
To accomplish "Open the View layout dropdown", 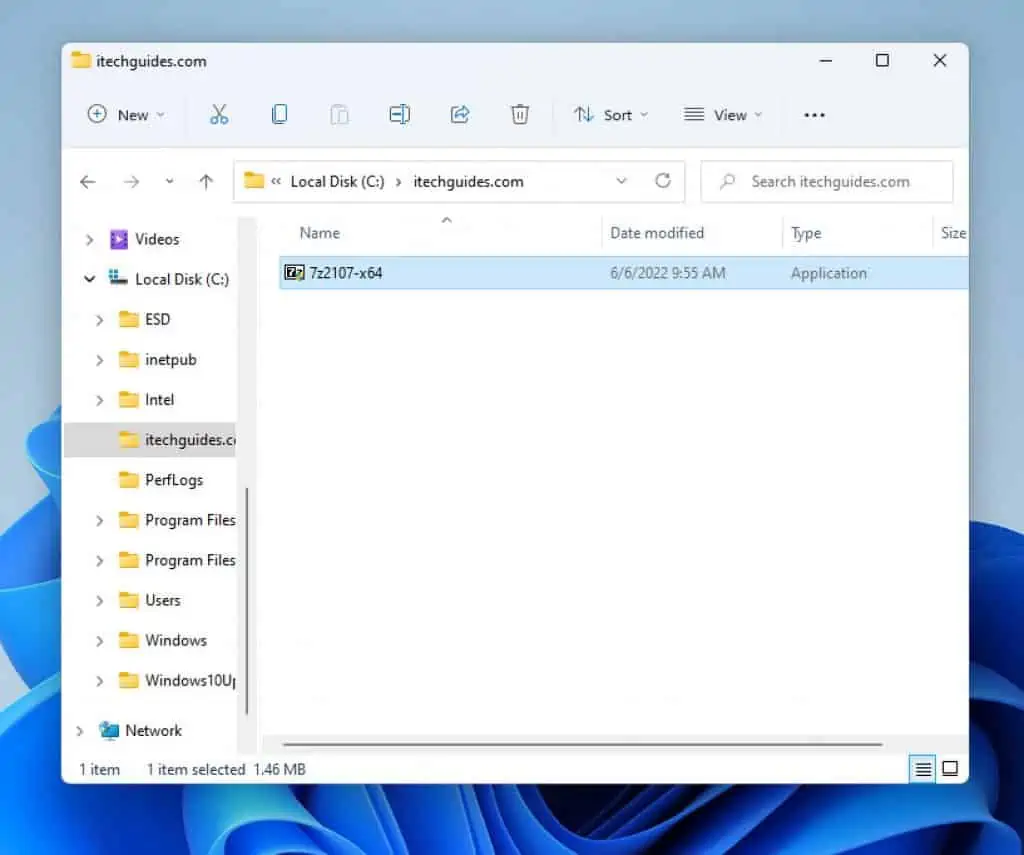I will (x=722, y=115).
